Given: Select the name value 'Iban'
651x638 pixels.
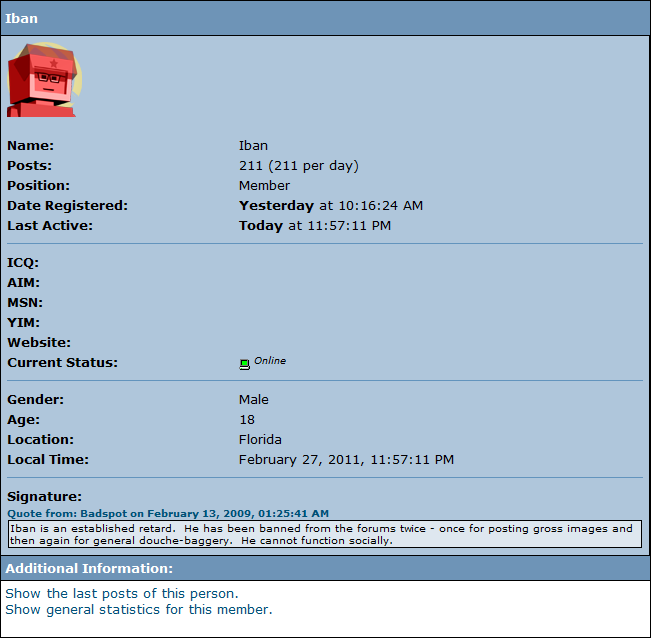Looking at the screenshot, I should 253,146.
